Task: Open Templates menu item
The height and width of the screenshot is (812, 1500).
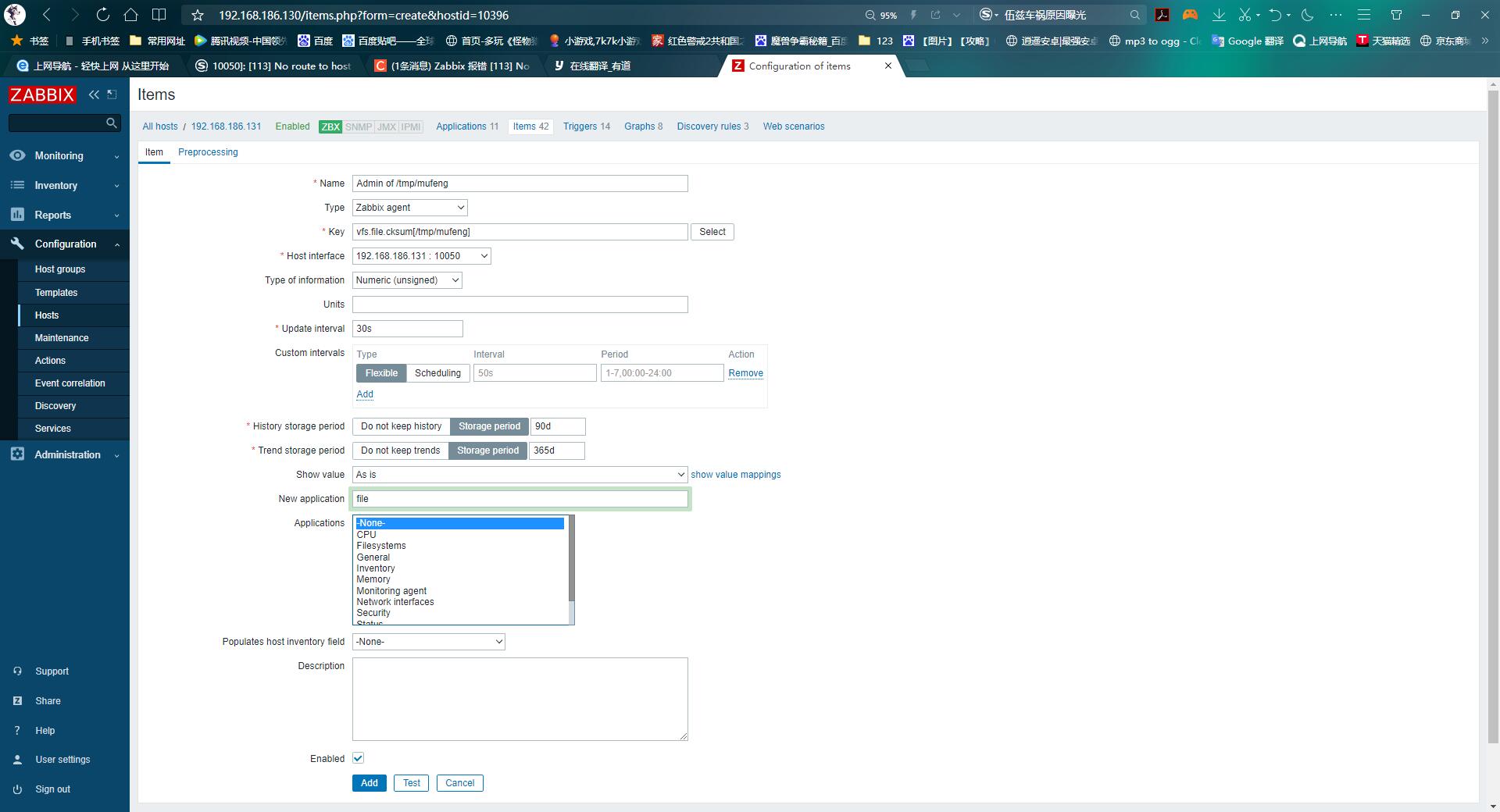Action: 56,293
